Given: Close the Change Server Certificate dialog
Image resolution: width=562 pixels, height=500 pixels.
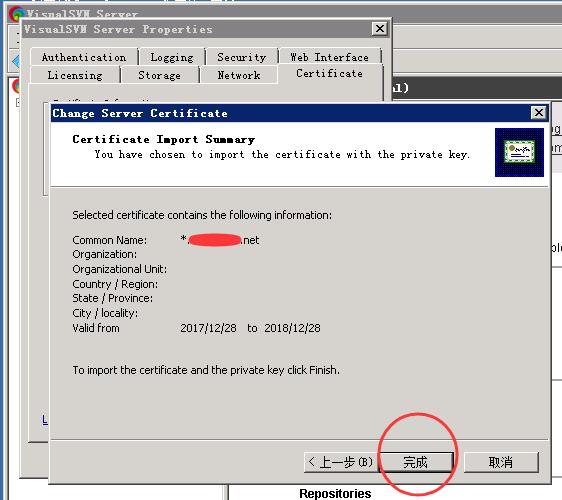Looking at the screenshot, I should point(538,113).
